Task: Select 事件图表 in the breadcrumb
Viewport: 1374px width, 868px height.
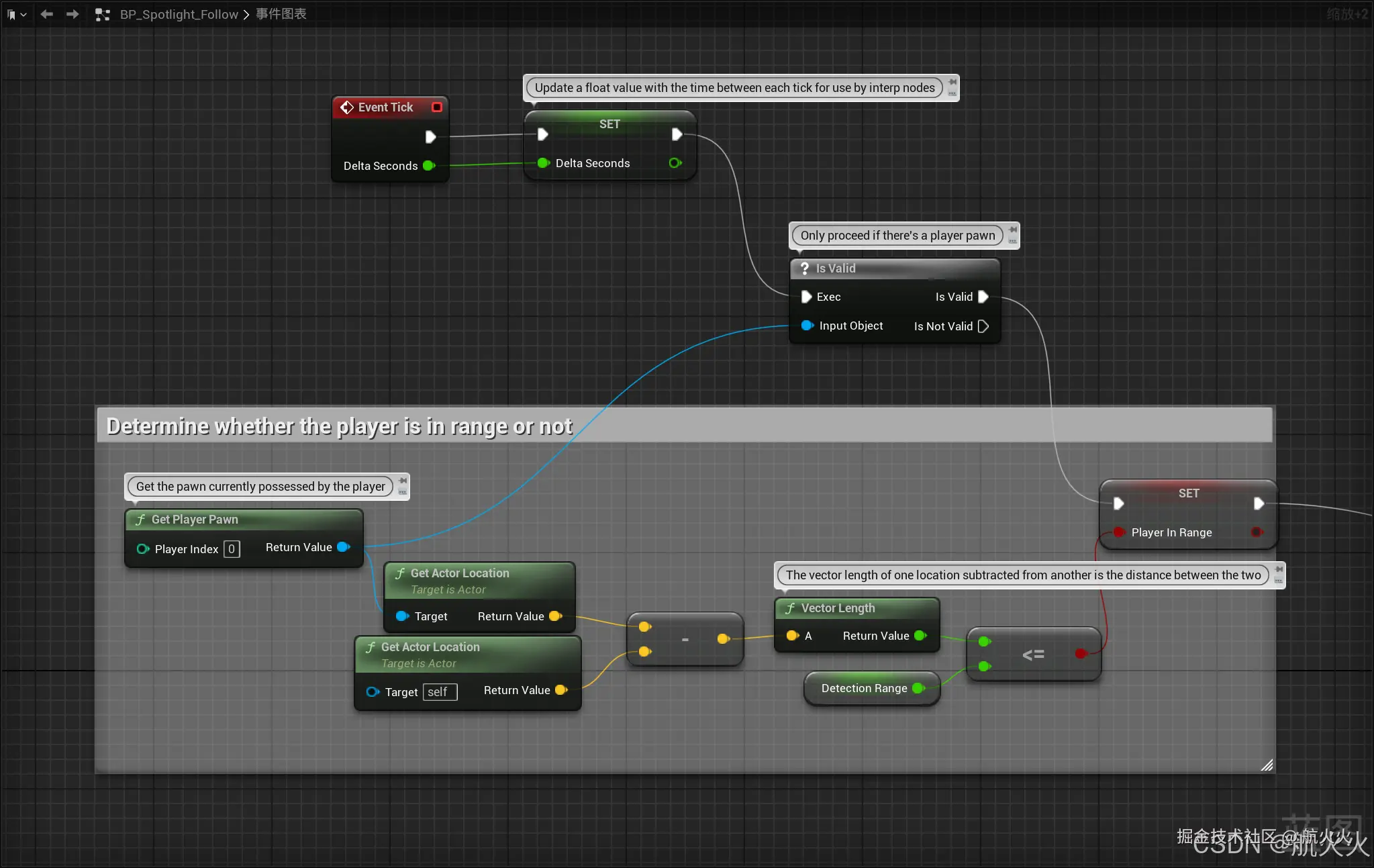Action: pos(281,14)
